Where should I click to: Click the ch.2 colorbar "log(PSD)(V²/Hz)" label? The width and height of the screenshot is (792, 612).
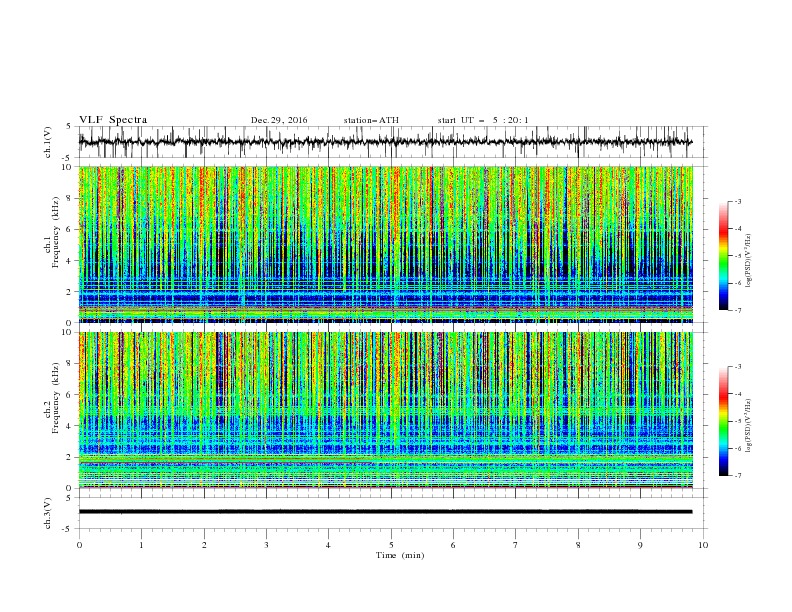[749, 425]
